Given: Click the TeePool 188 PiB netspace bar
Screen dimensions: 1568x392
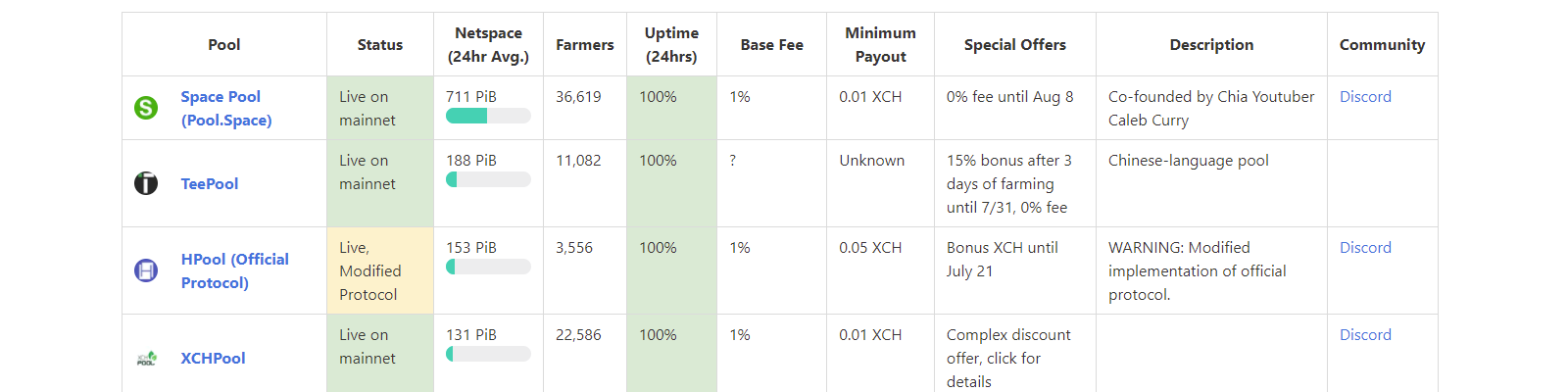Looking at the screenshot, I should tap(488, 179).
